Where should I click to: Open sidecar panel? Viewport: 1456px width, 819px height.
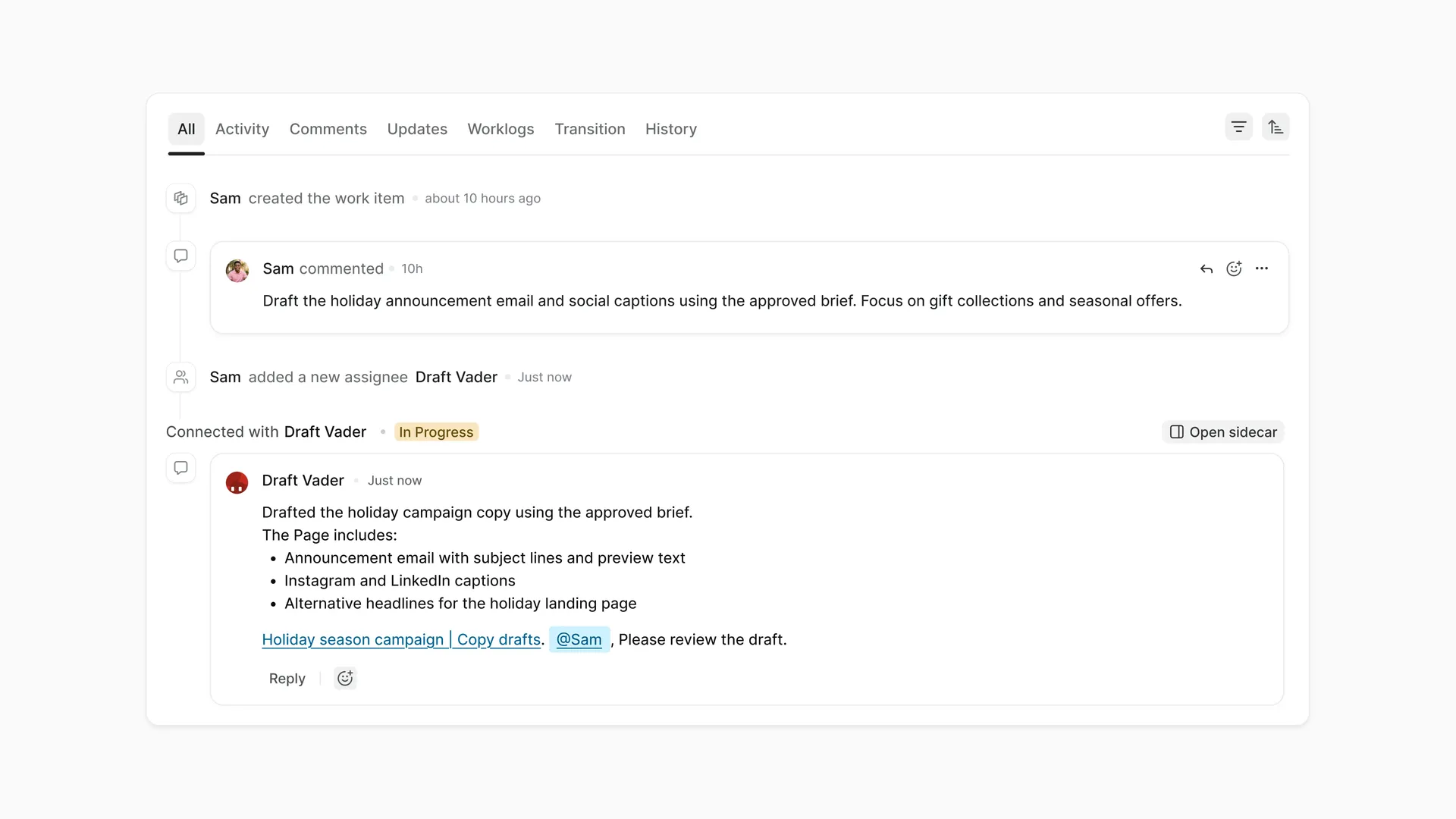pyautogui.click(x=1222, y=431)
